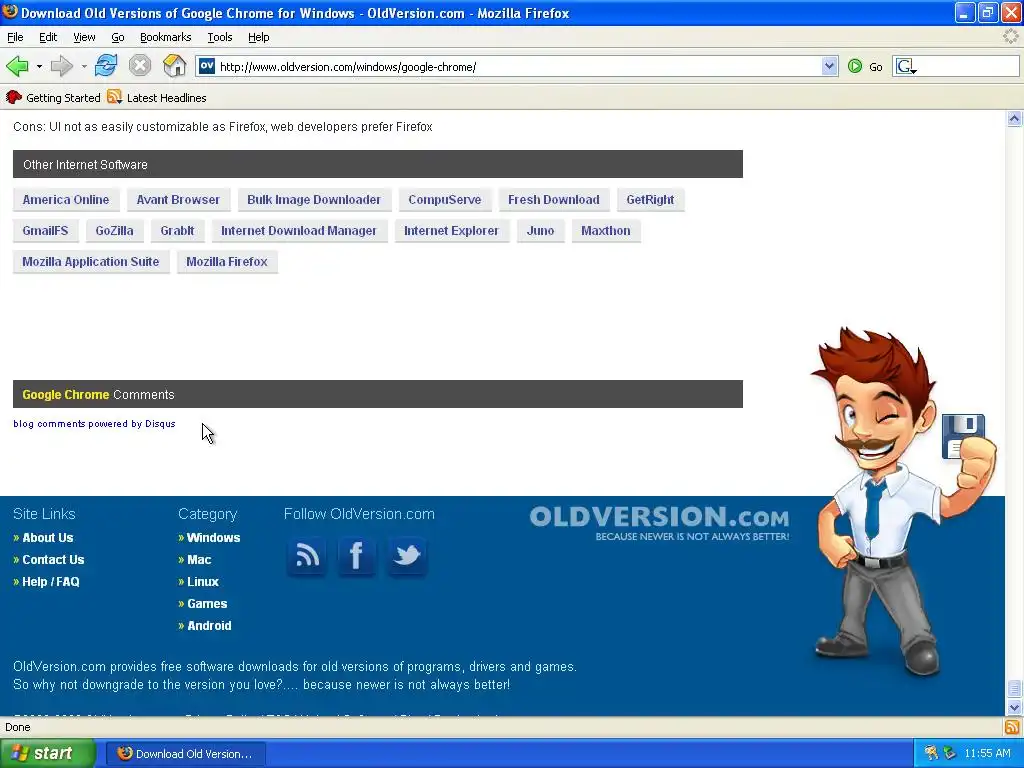Open the Contact Us footer link

tap(54, 560)
